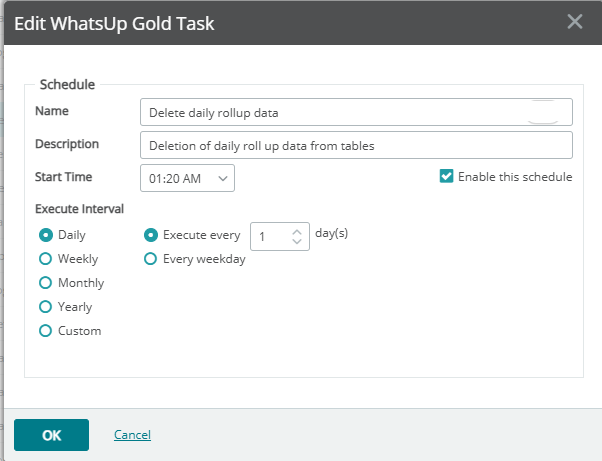
Task: Decrease the day(s) value with down arrow
Action: pyautogui.click(x=297, y=241)
